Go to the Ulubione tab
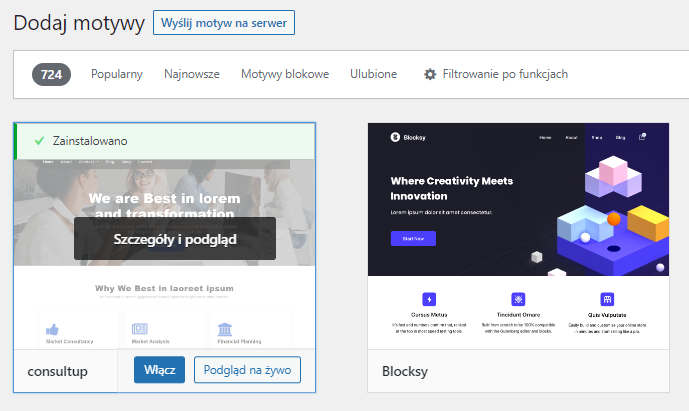The width and height of the screenshot is (689, 411). pos(373,74)
